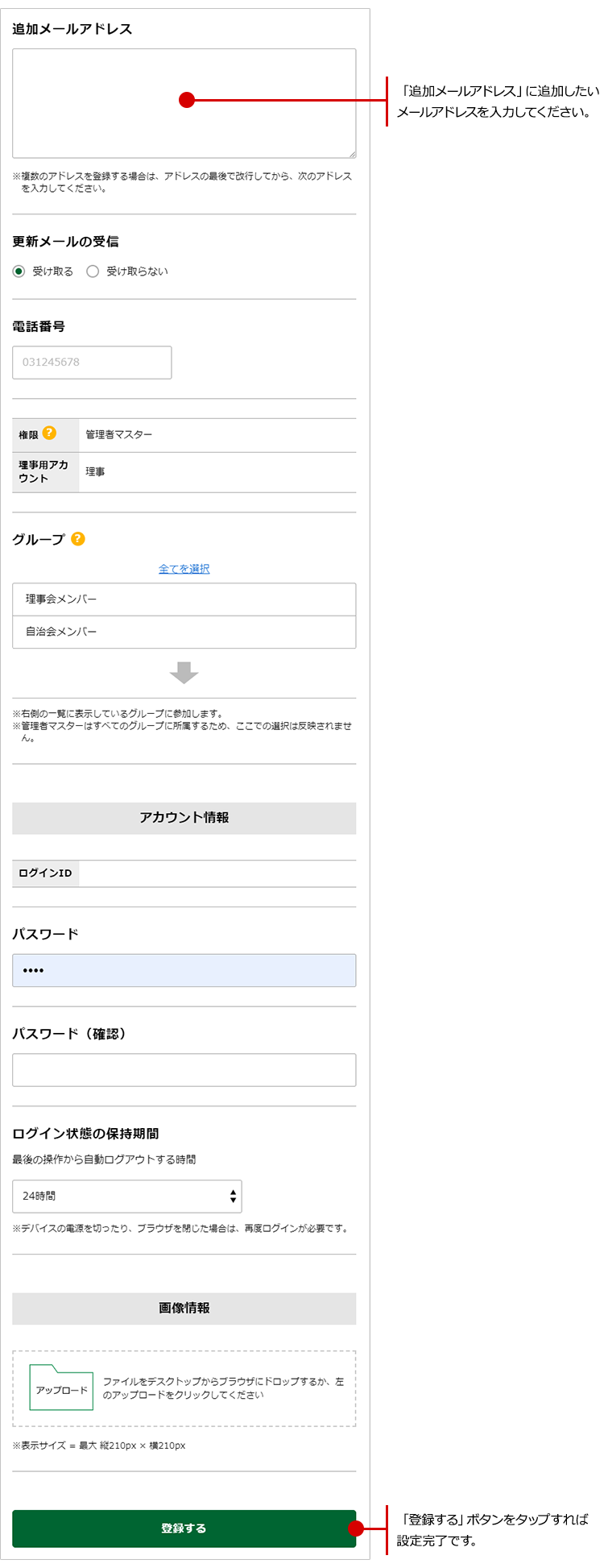Viewport: 604px width, 1568px height.
Task: Select the 受け取る radio button
Action: (x=19, y=272)
